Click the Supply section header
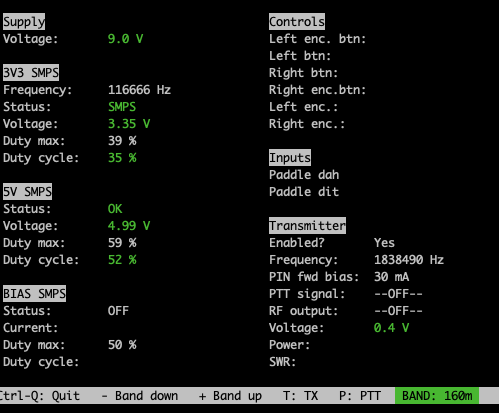Image resolution: width=499 pixels, height=413 pixels. (24, 22)
